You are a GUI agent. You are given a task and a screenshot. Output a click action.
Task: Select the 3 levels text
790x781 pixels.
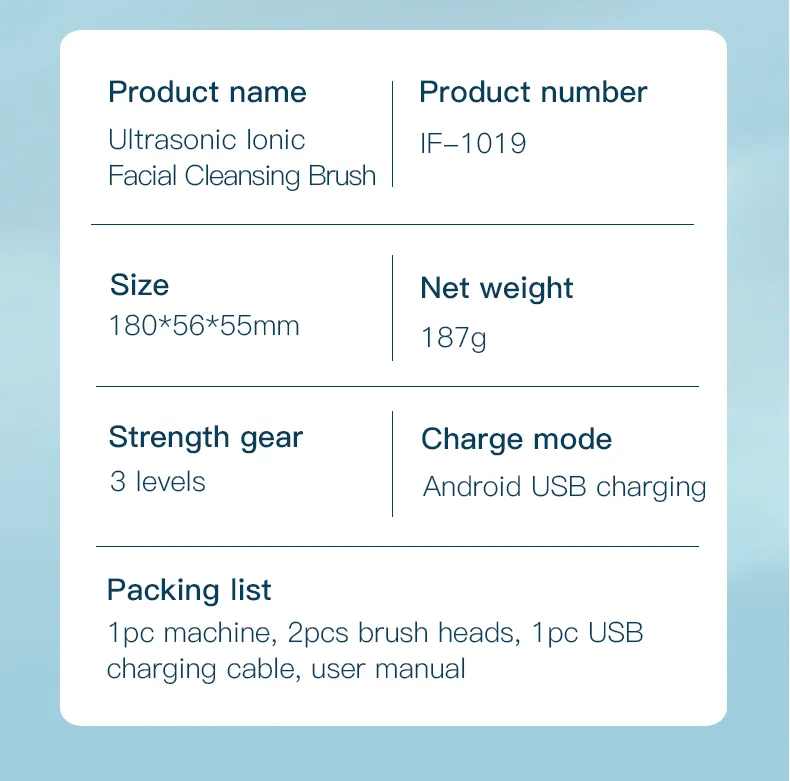pos(157,482)
